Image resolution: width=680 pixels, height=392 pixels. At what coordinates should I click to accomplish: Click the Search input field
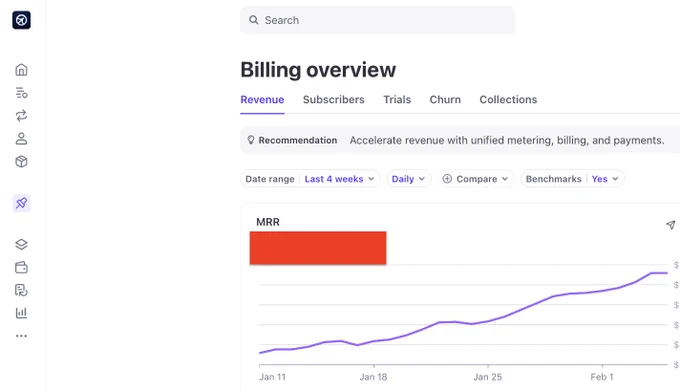coord(377,20)
